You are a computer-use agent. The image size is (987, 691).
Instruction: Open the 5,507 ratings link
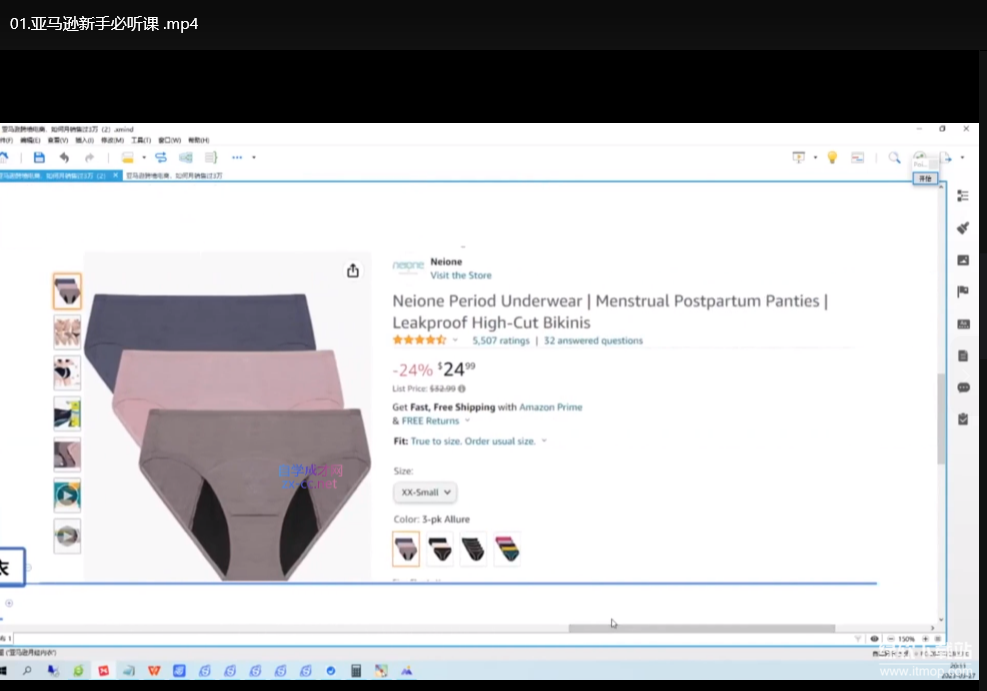(x=501, y=340)
